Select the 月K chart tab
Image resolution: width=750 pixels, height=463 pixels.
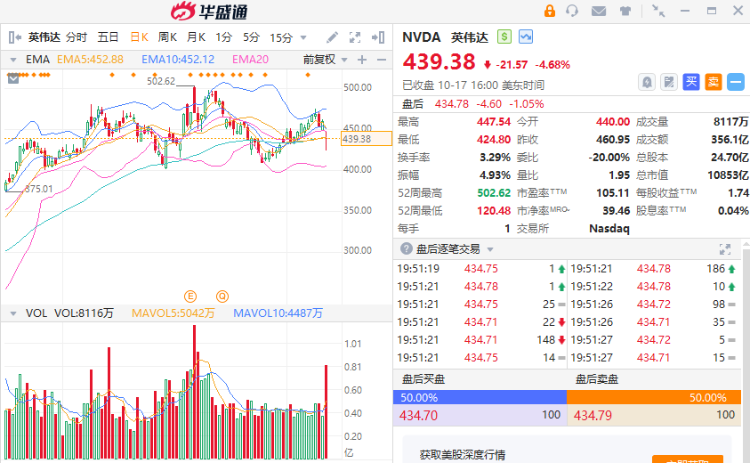point(196,37)
